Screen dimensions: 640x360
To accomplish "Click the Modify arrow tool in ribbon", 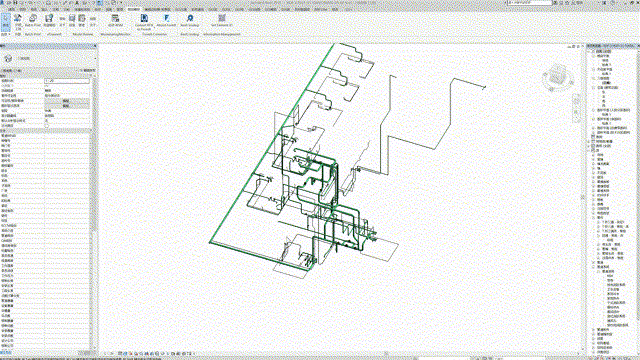I will [6, 20].
